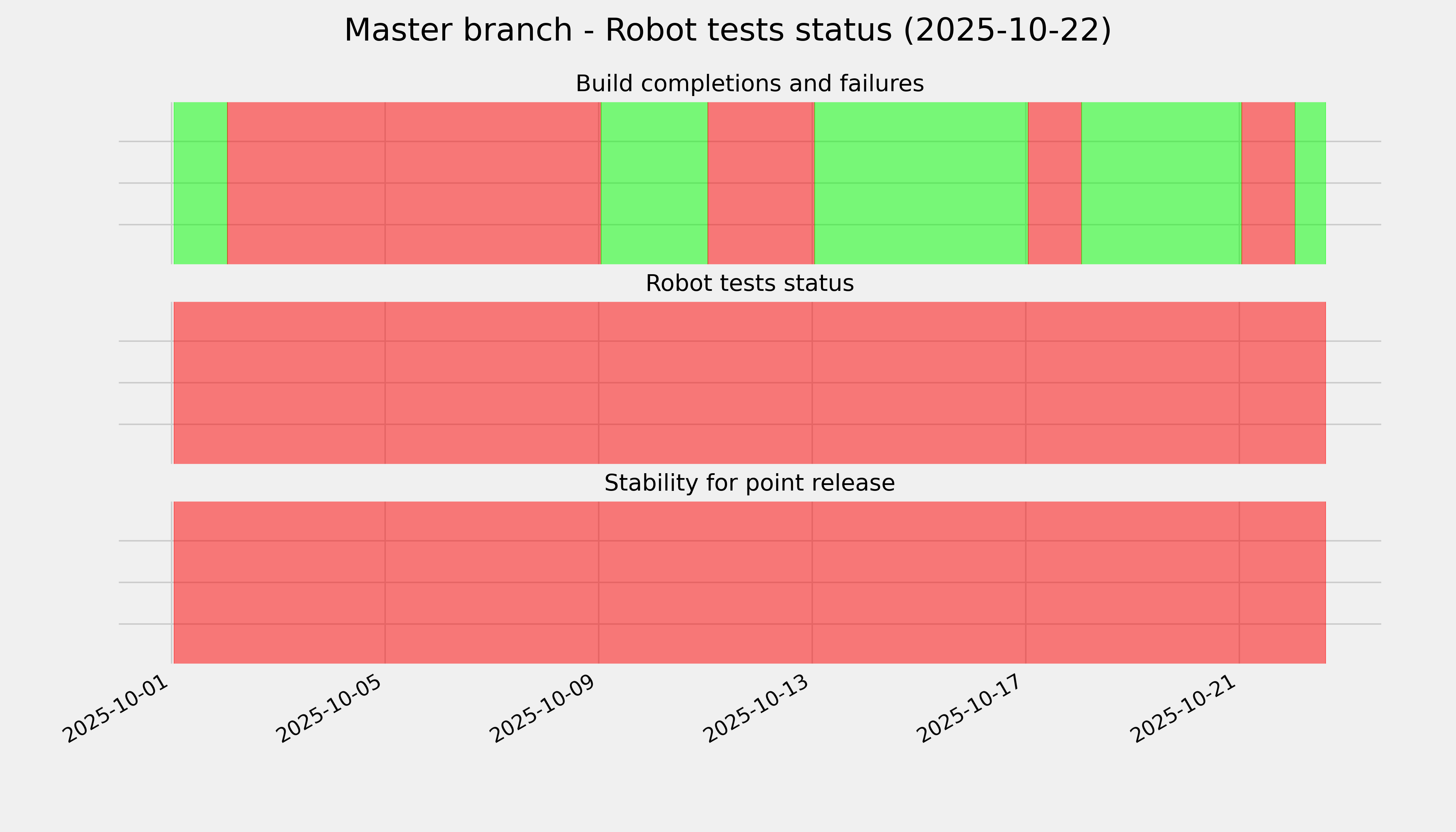Viewport: 1456px width, 832px height.
Task: Click the red bar in the Robot tests status chart
Action: pos(749,383)
